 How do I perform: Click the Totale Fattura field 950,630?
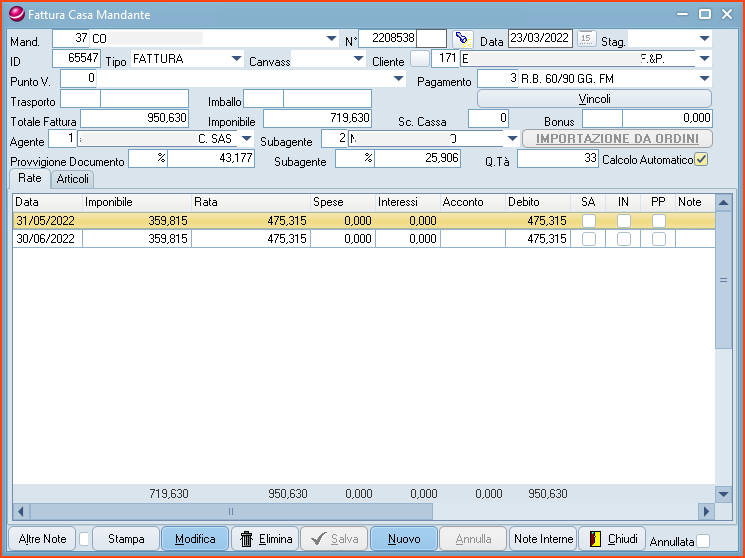click(134, 118)
